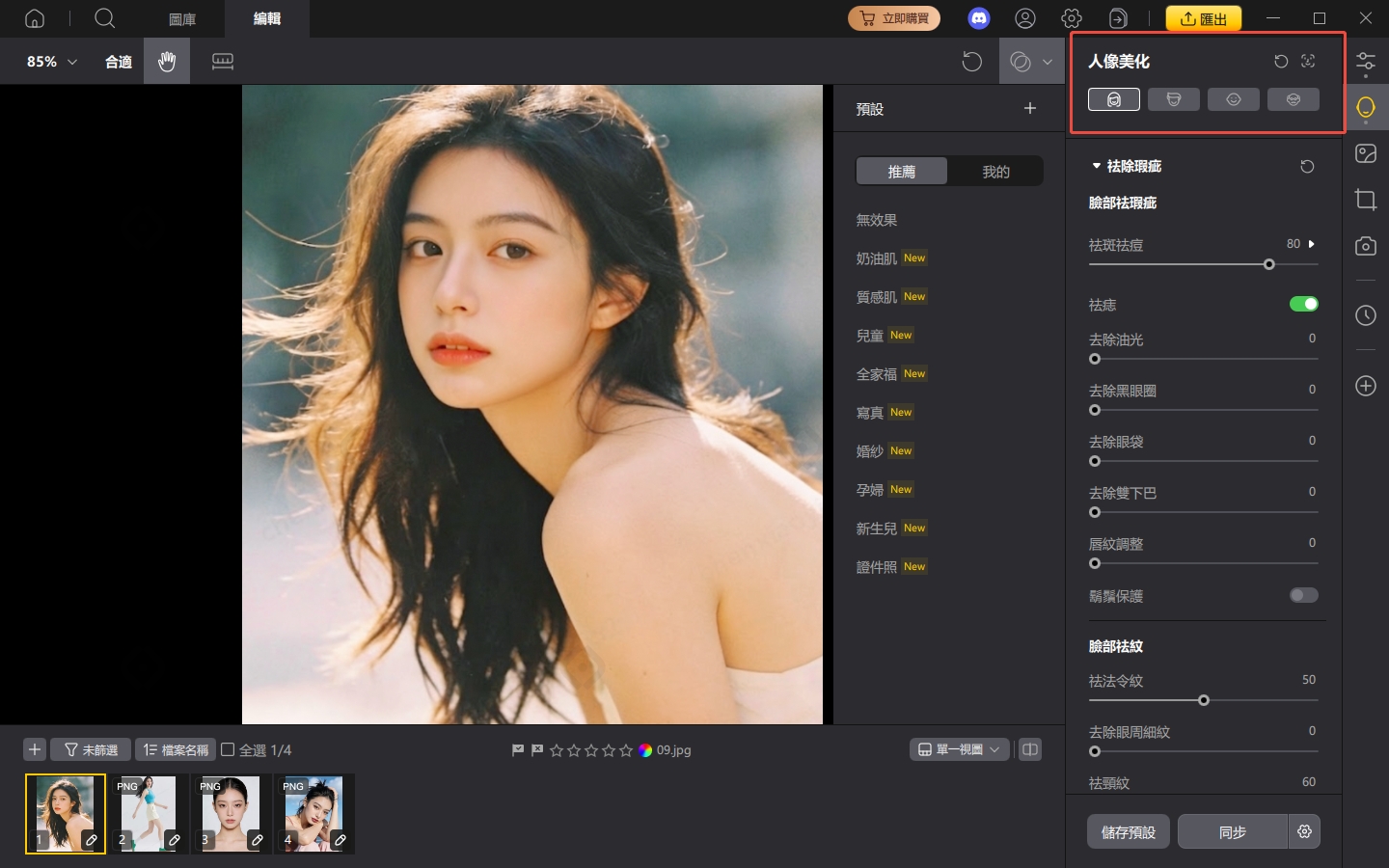
Task: Select the child face beautify icon
Action: tap(1234, 98)
